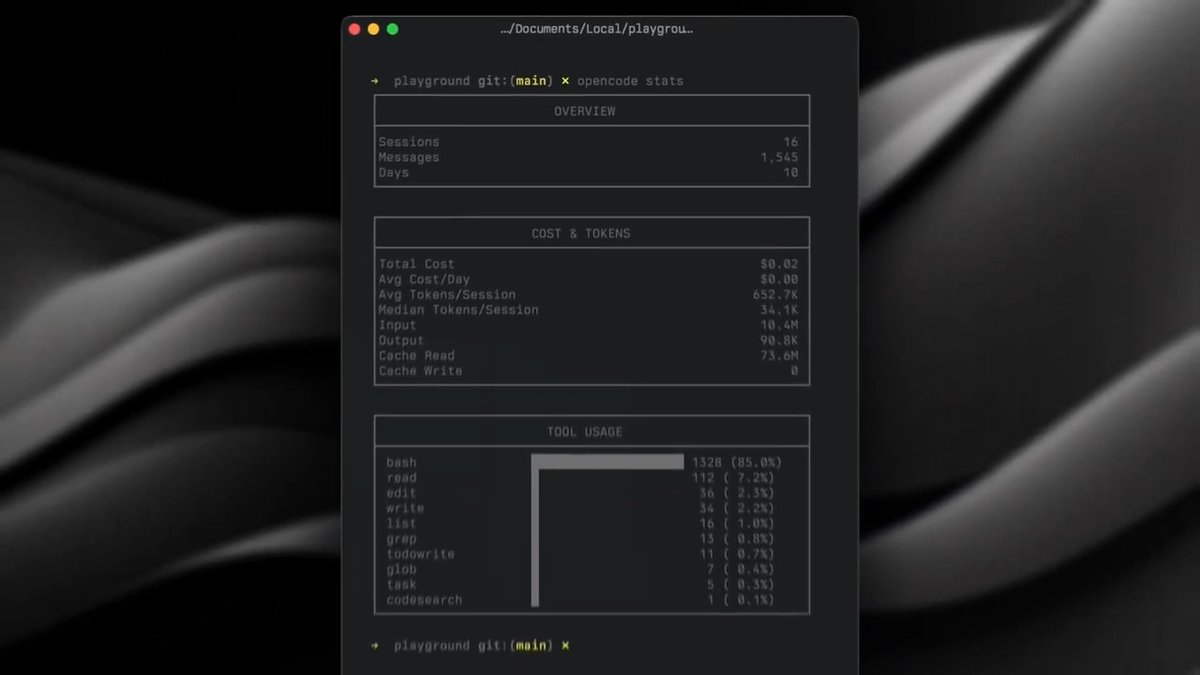Click the read count '112 ( 7.2%)'

(733, 478)
